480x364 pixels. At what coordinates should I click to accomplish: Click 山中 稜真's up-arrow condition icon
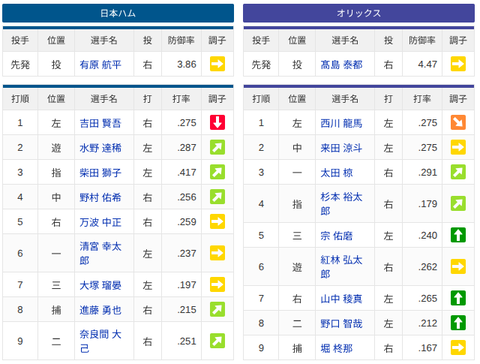pyautogui.click(x=458, y=298)
